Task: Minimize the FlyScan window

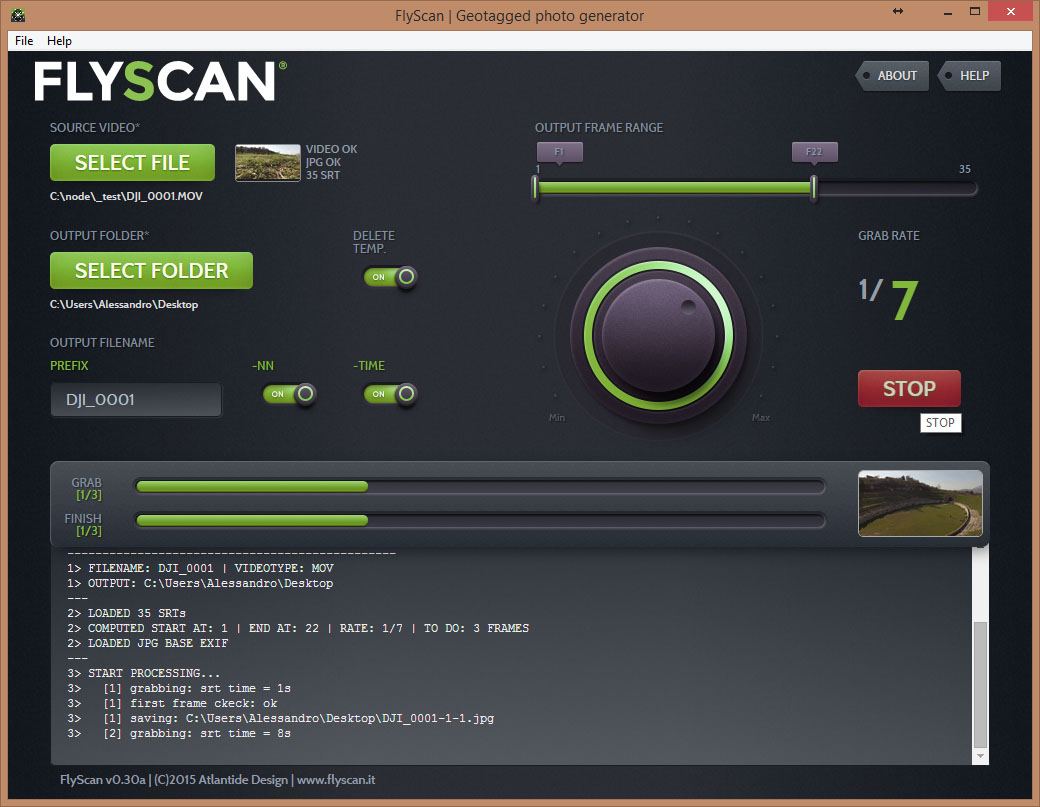Action: (948, 12)
